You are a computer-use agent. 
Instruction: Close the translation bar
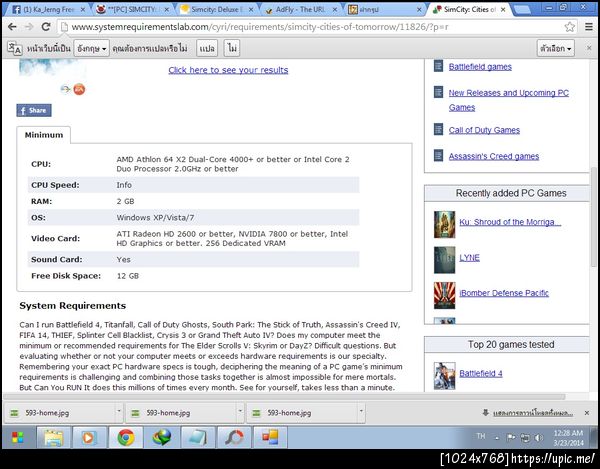pos(589,48)
